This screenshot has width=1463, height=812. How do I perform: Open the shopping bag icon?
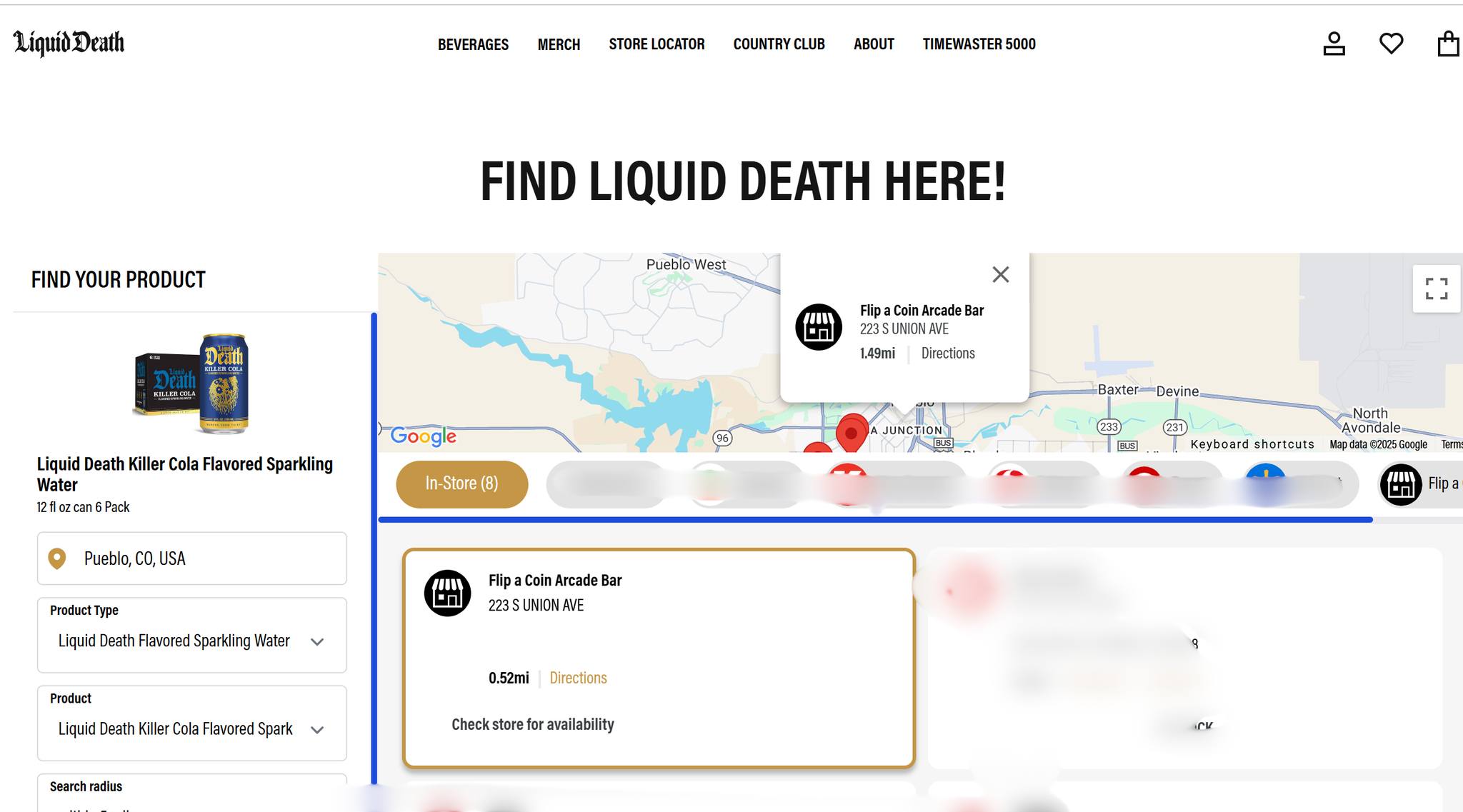pos(1448,44)
